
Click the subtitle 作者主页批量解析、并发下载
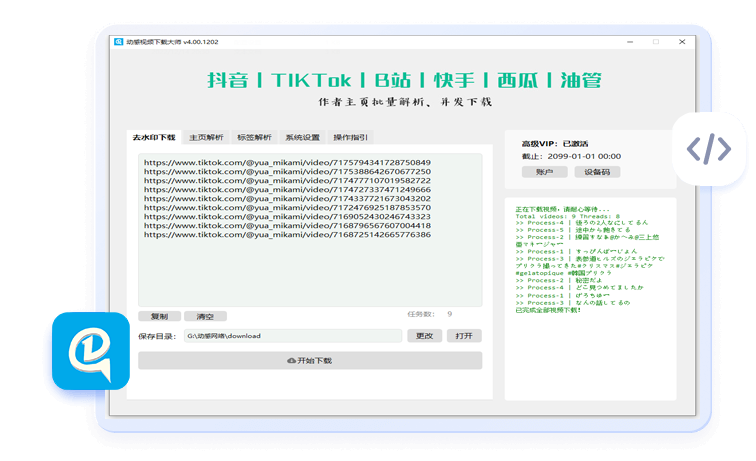[x=405, y=102]
